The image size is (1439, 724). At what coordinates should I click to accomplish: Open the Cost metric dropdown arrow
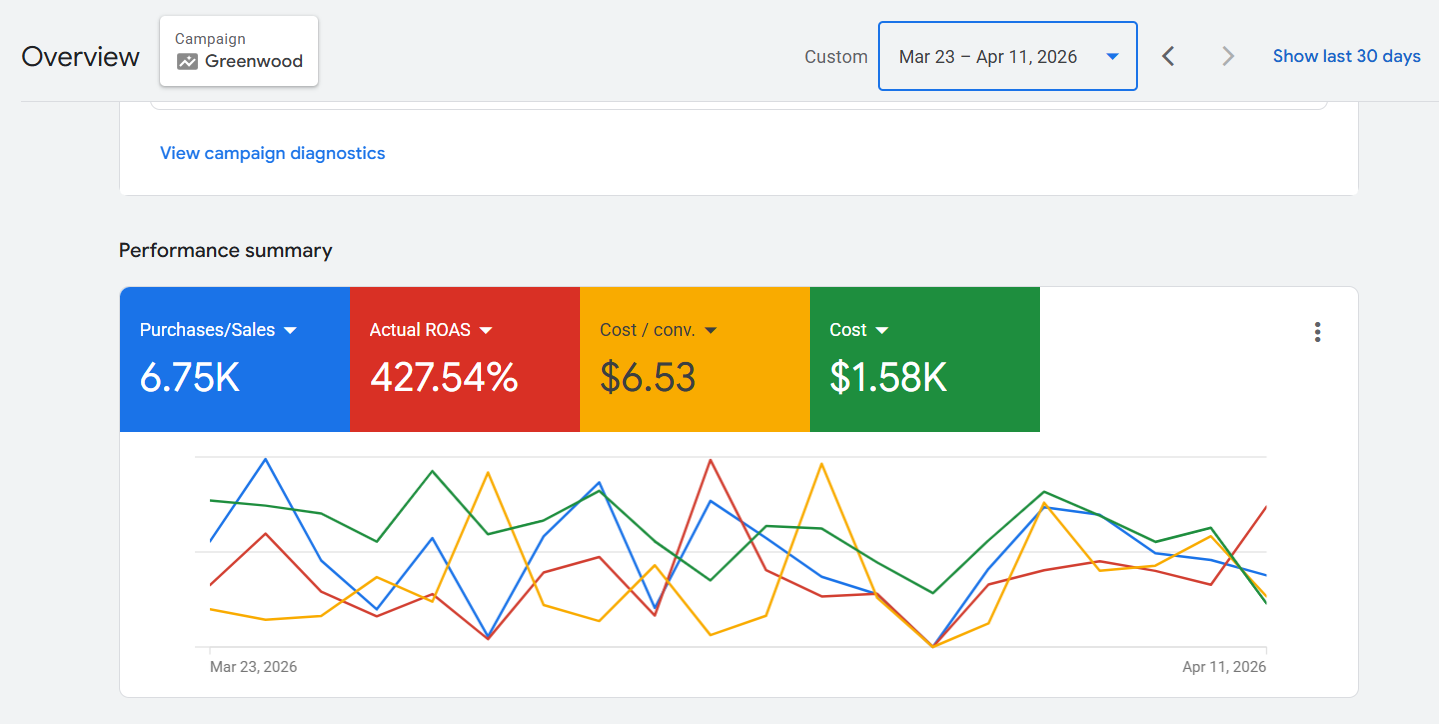coord(882,330)
